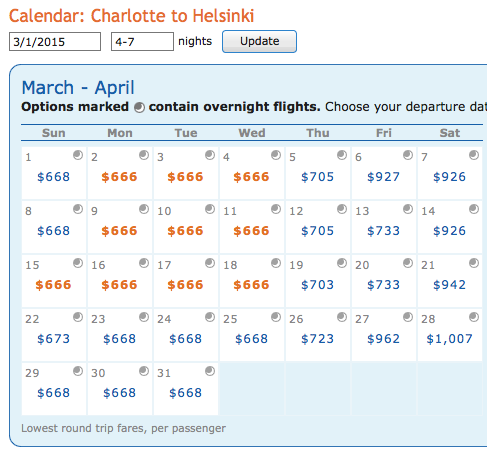Click the overnight icon in the March 13 cell

408,209
